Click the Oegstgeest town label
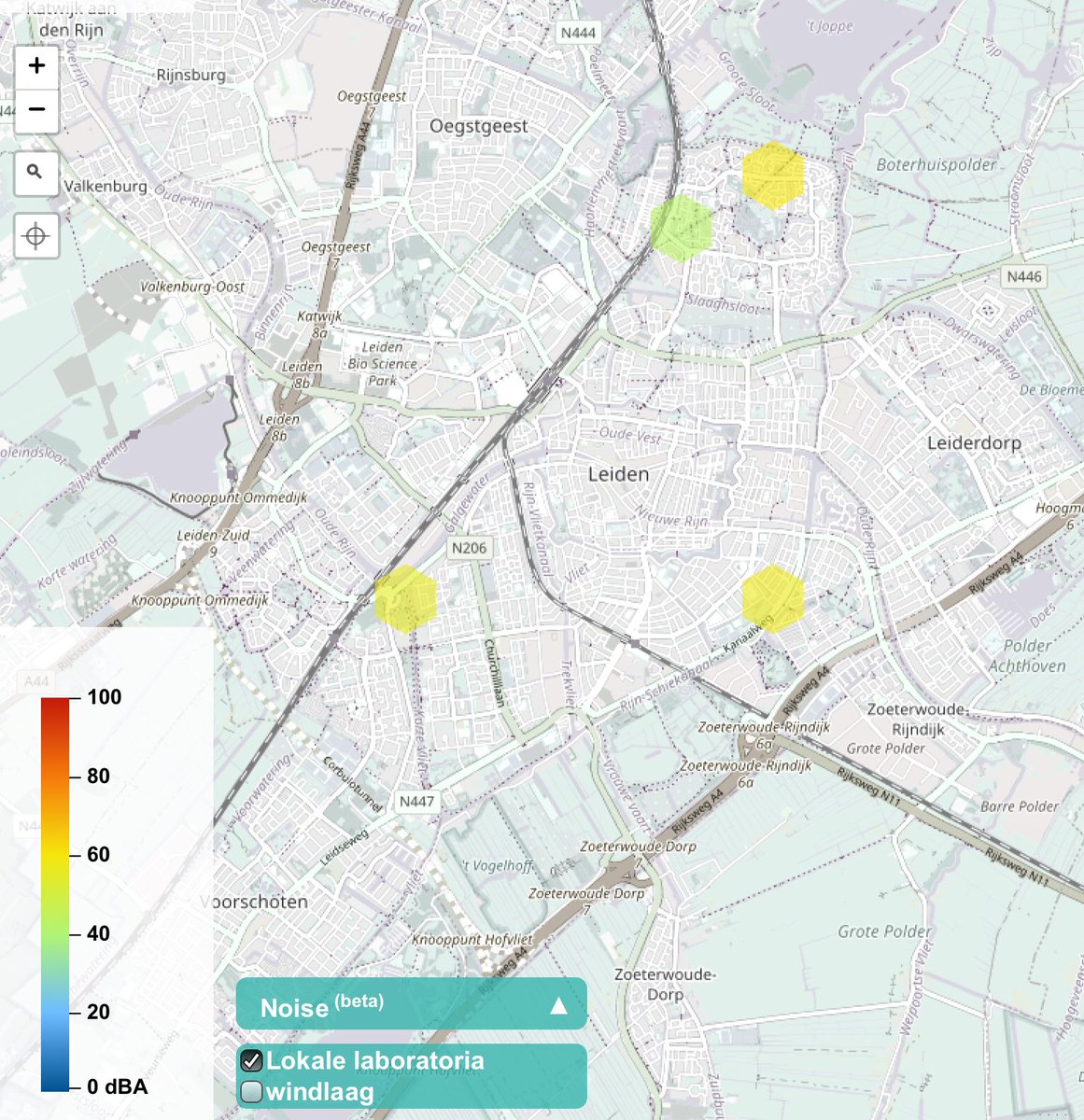Image resolution: width=1084 pixels, height=1120 pixels. click(479, 126)
